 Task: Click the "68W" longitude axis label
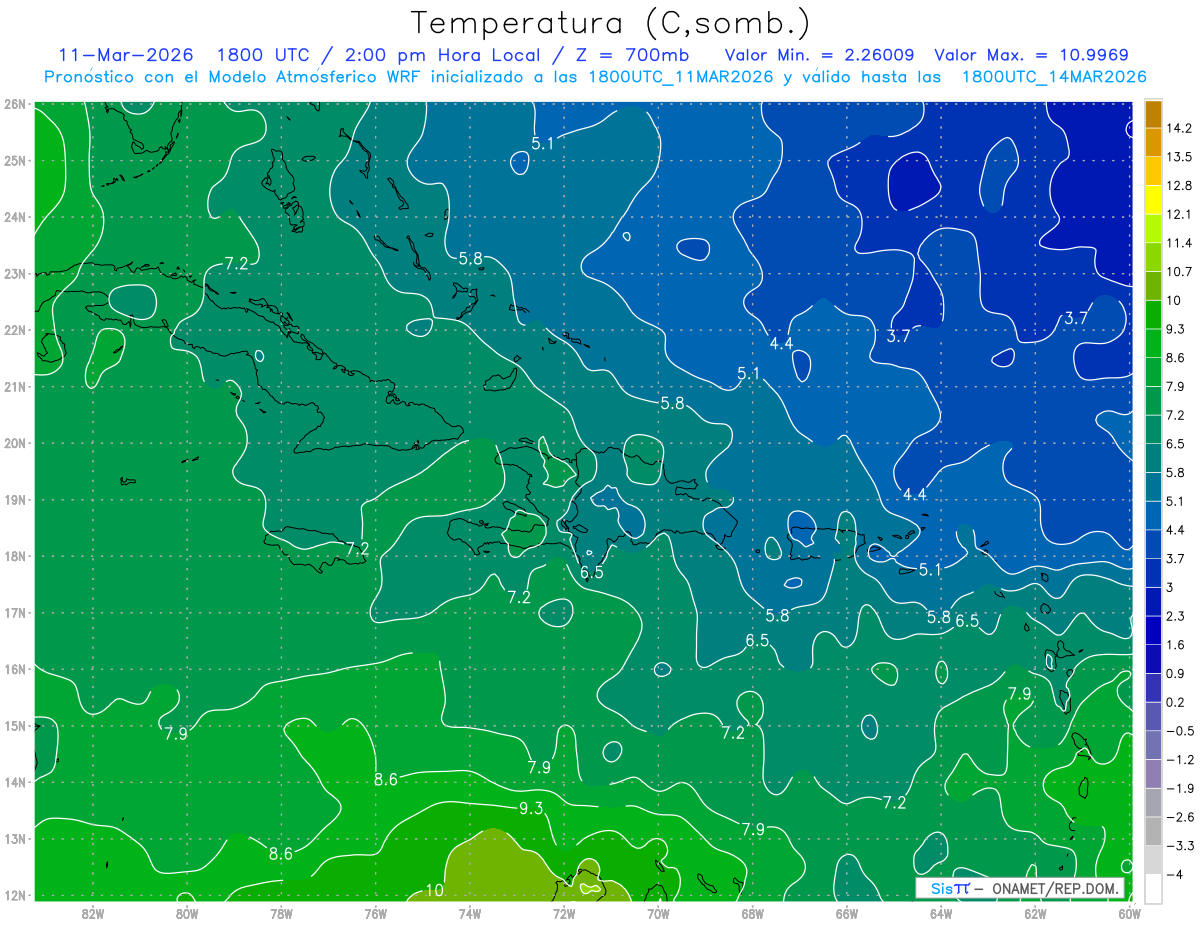[752, 913]
